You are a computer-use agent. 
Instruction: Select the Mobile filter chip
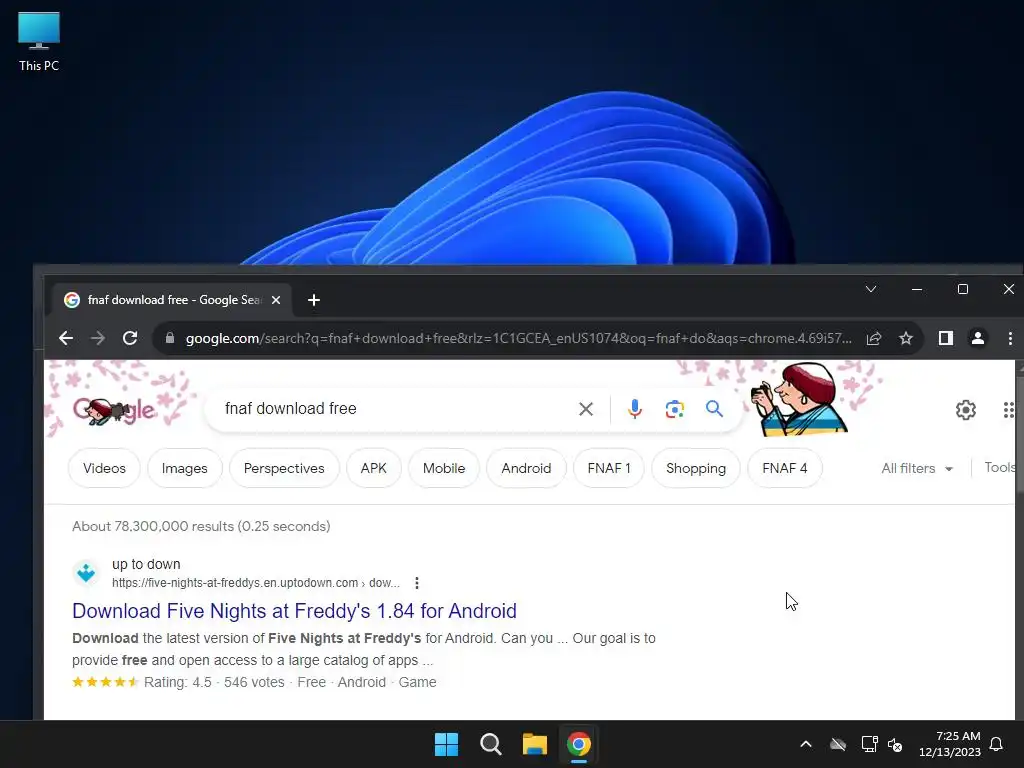point(444,468)
